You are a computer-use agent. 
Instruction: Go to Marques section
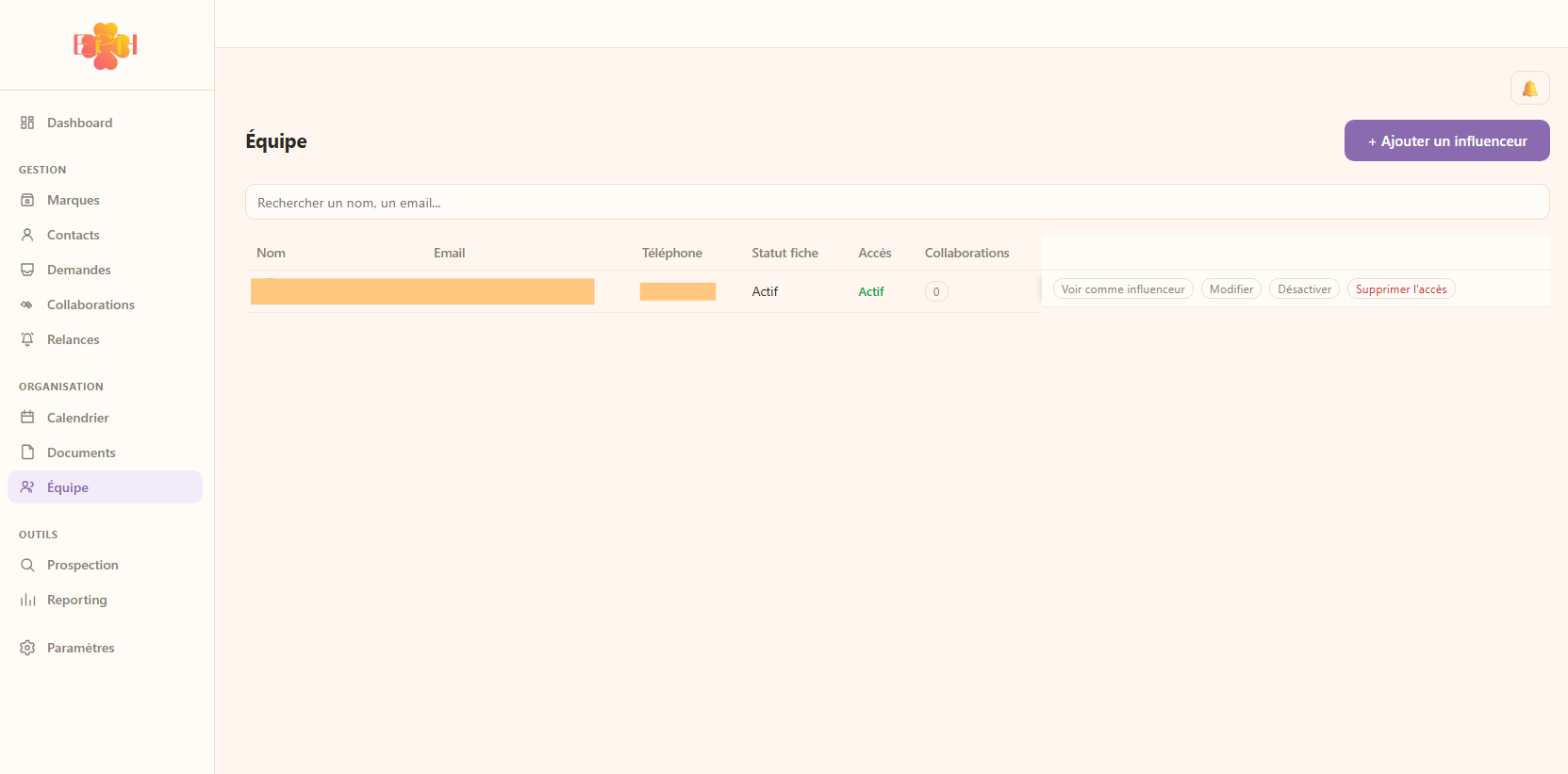(x=105, y=200)
